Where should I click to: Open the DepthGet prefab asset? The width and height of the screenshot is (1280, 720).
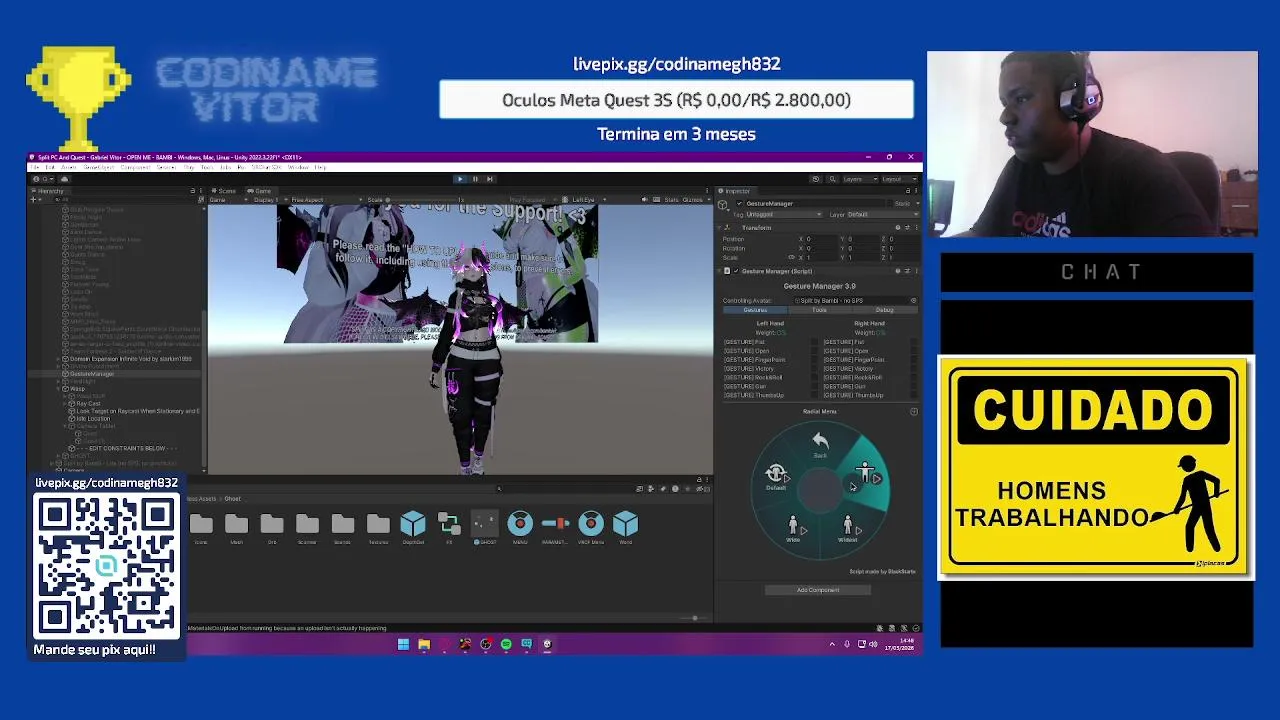(x=413, y=527)
